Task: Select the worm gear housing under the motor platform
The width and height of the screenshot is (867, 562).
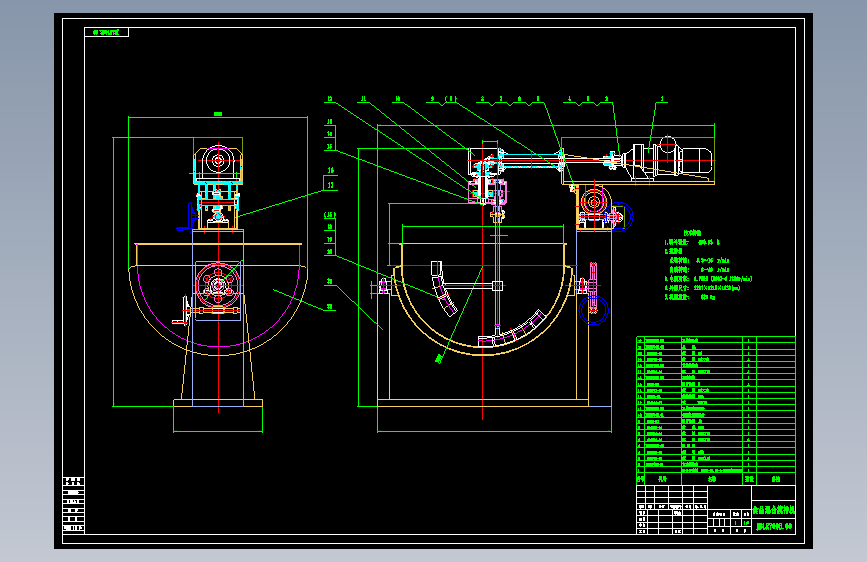Action: [594, 205]
